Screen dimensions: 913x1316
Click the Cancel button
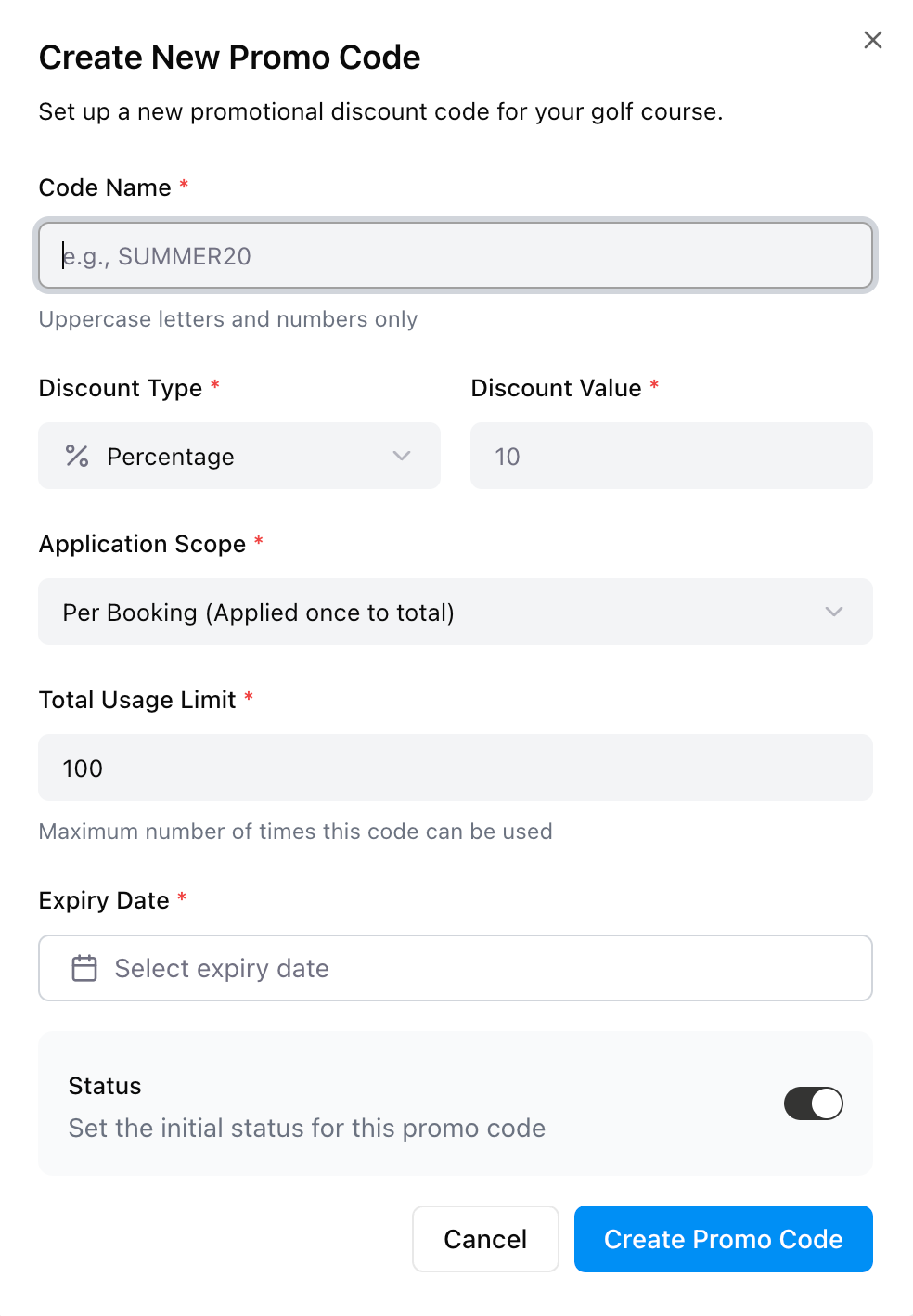485,1239
